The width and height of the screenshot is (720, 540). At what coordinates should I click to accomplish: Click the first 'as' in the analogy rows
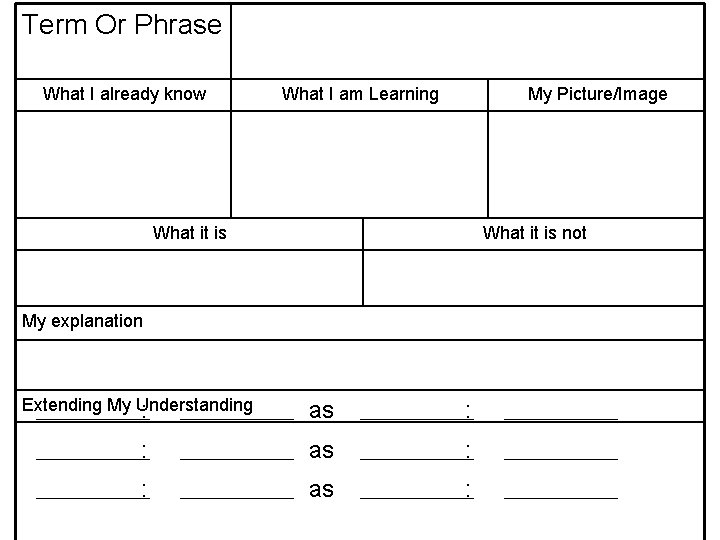tap(321, 411)
